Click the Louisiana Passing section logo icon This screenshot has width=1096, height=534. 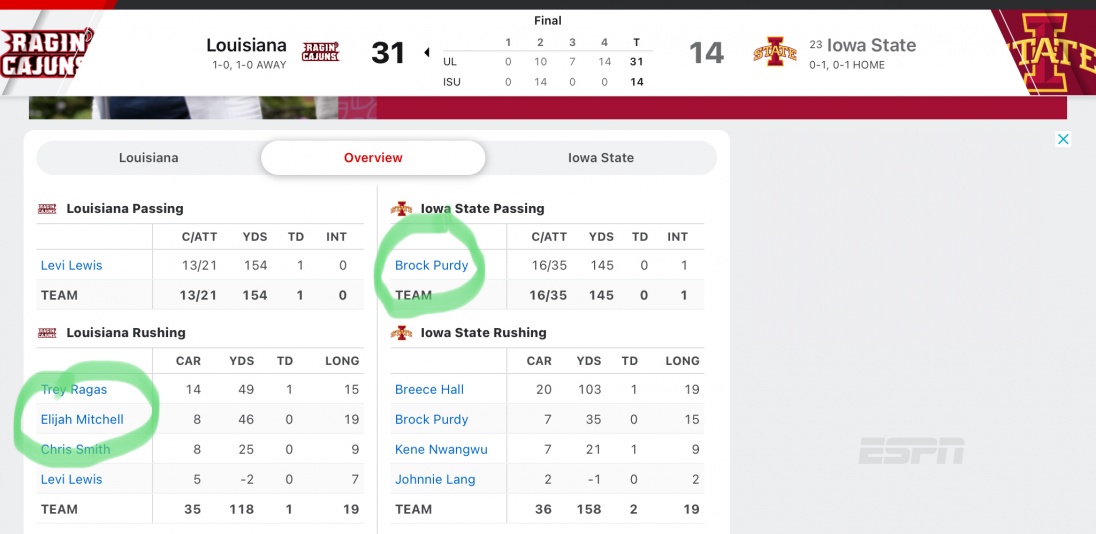tap(47, 209)
